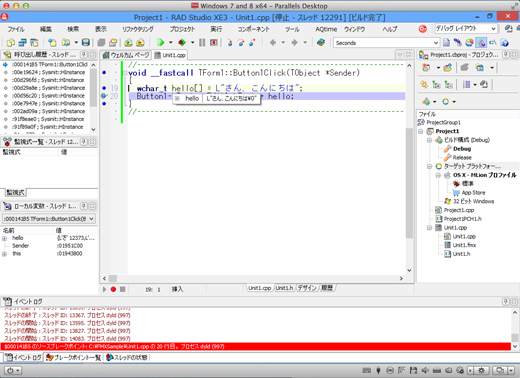Select the App Store tree item
Viewport: 520px width, 378px height.
pyautogui.click(x=473, y=193)
